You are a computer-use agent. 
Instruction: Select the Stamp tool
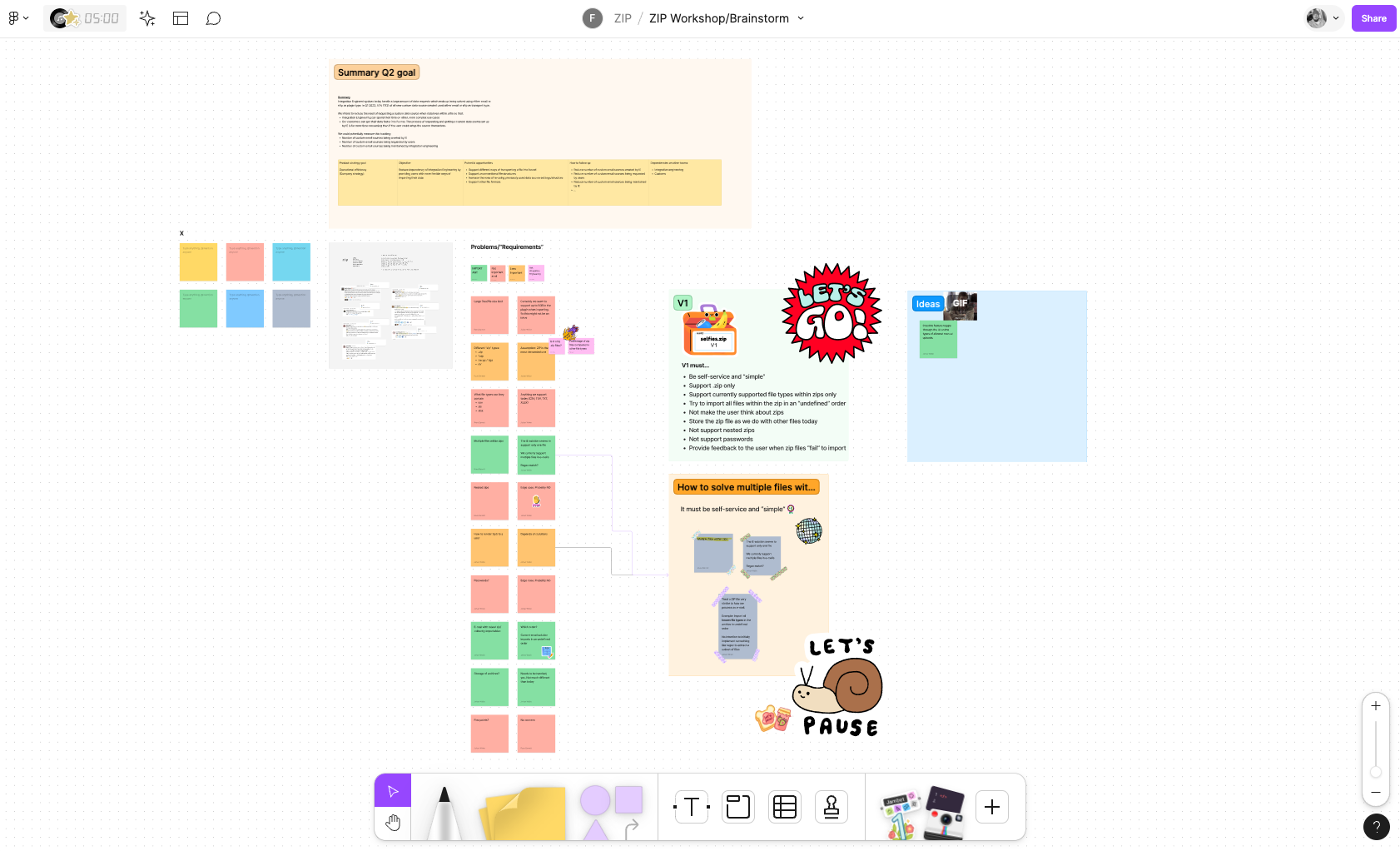832,807
